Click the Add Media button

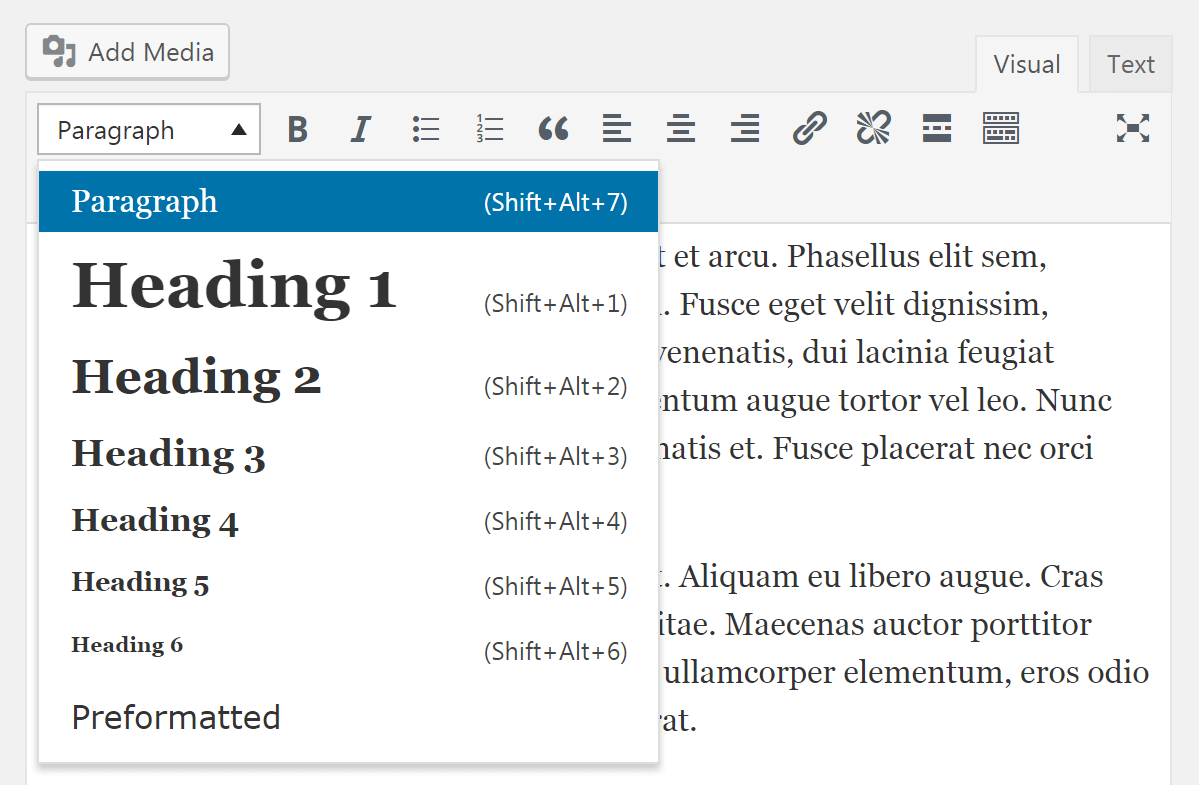click(128, 52)
